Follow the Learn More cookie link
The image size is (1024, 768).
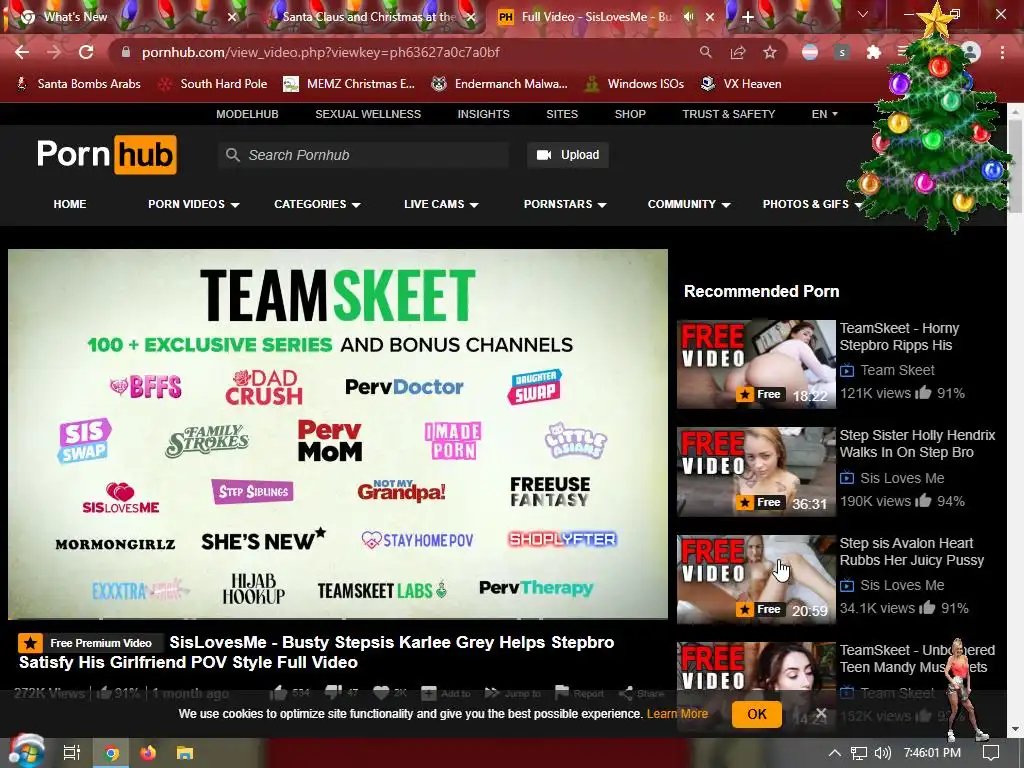coord(677,714)
